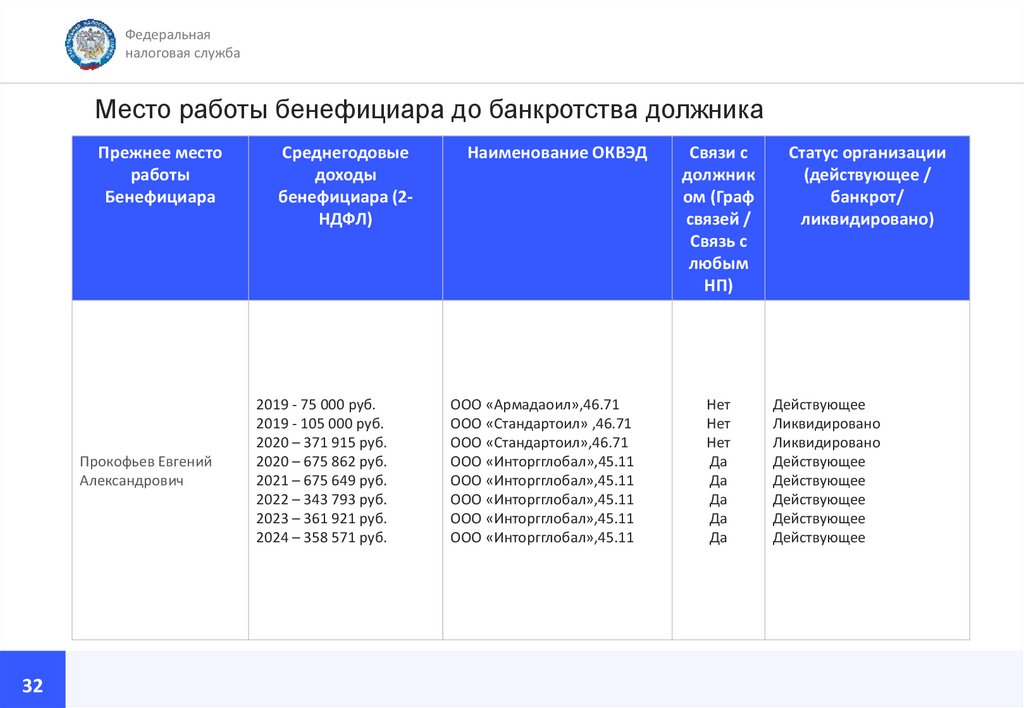Click the income entry '2020 – 675 862 руб.'
This screenshot has width=1024, height=708.
pyautogui.click(x=321, y=461)
